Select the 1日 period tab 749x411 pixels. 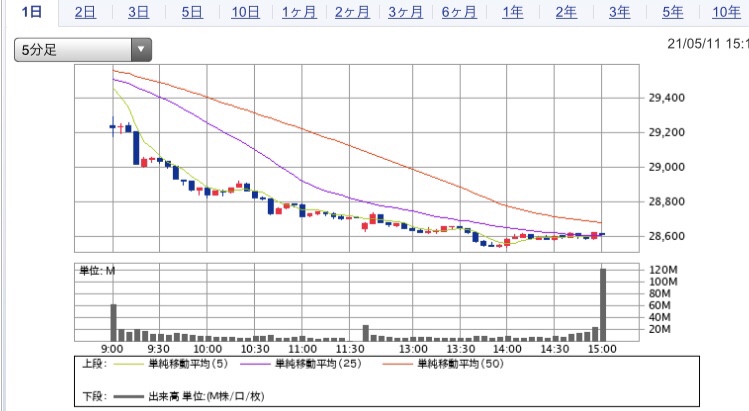point(32,12)
